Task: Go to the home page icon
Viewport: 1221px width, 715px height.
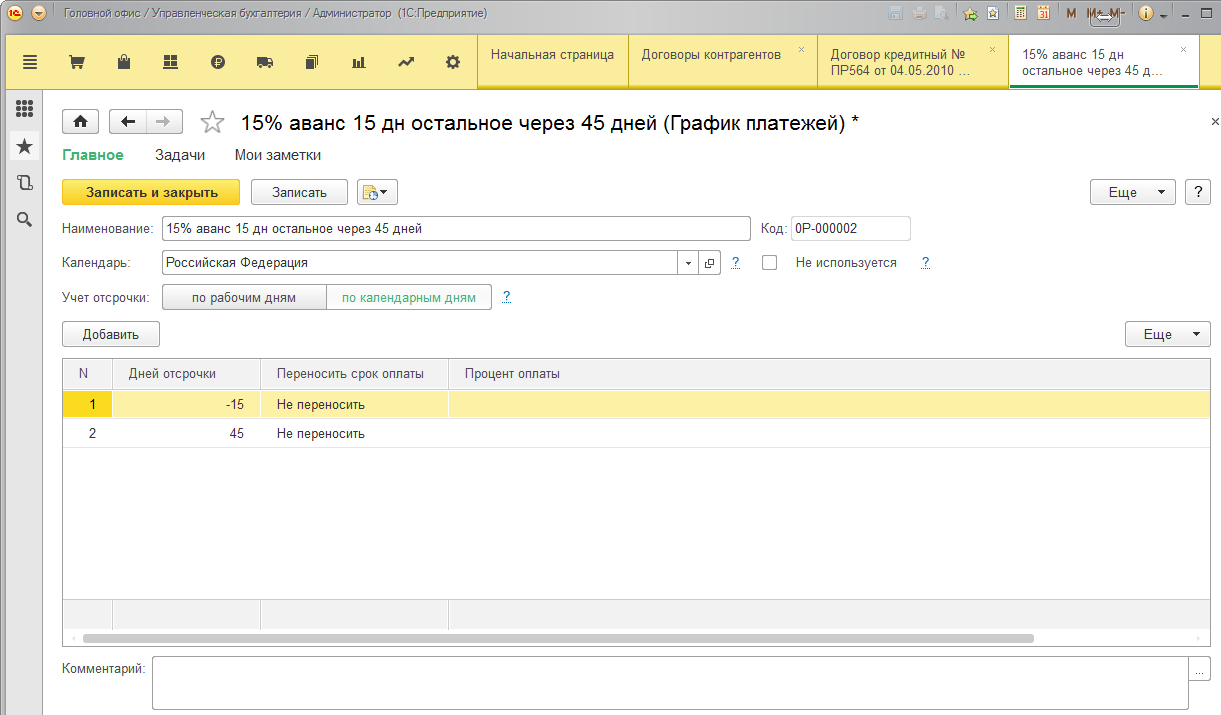Action: pyautogui.click(x=81, y=122)
